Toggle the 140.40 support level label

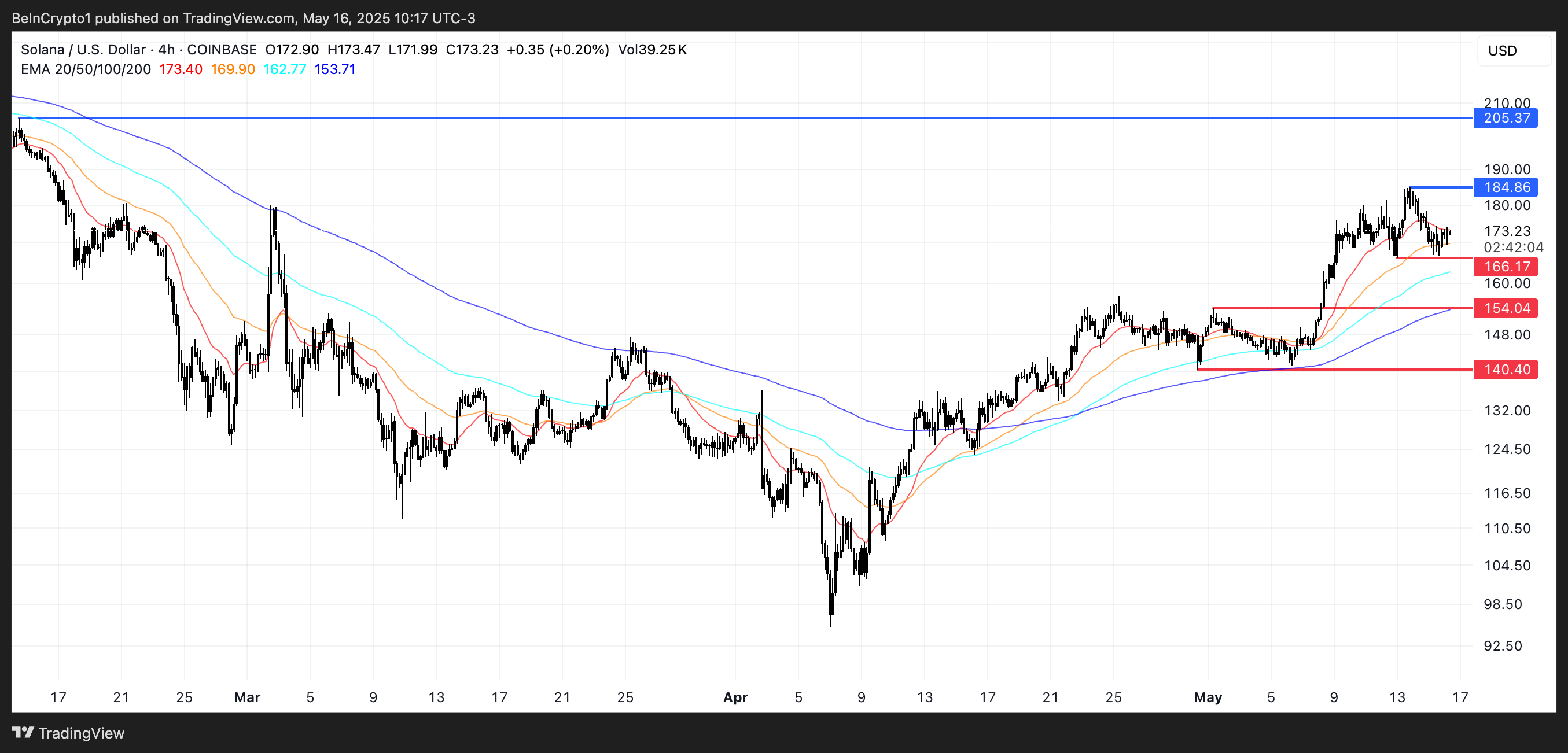pyautogui.click(x=1506, y=370)
